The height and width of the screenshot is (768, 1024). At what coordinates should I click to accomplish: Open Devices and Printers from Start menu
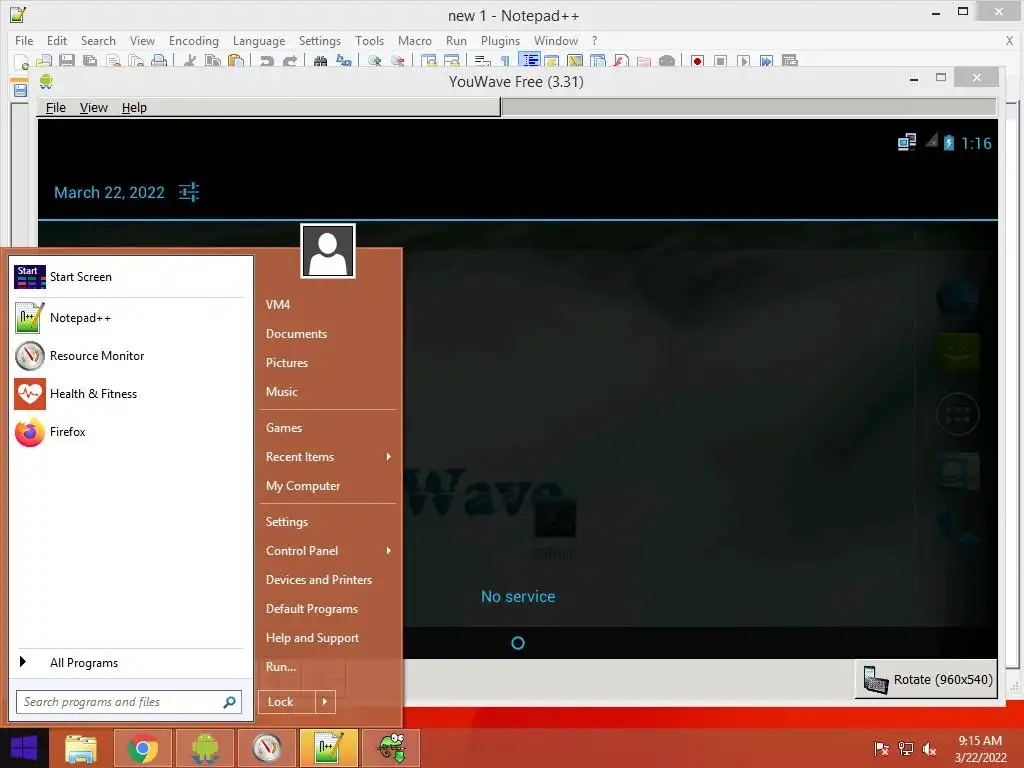click(319, 580)
